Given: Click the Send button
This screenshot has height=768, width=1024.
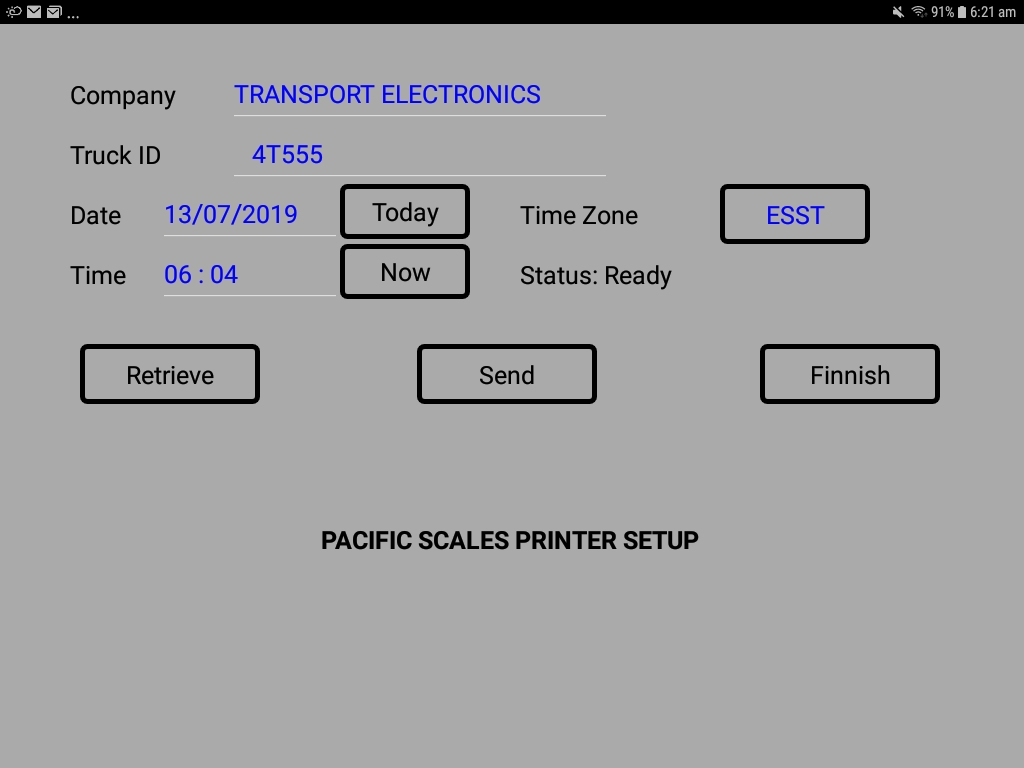Looking at the screenshot, I should (x=507, y=374).
